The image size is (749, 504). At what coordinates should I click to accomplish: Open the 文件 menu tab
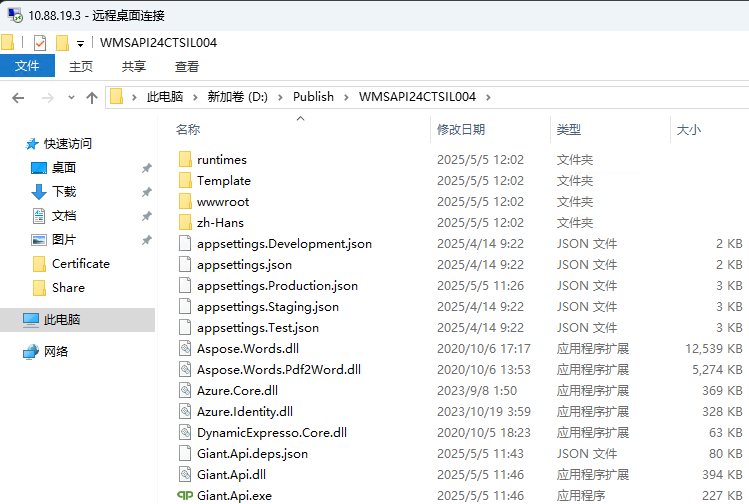coord(27,66)
